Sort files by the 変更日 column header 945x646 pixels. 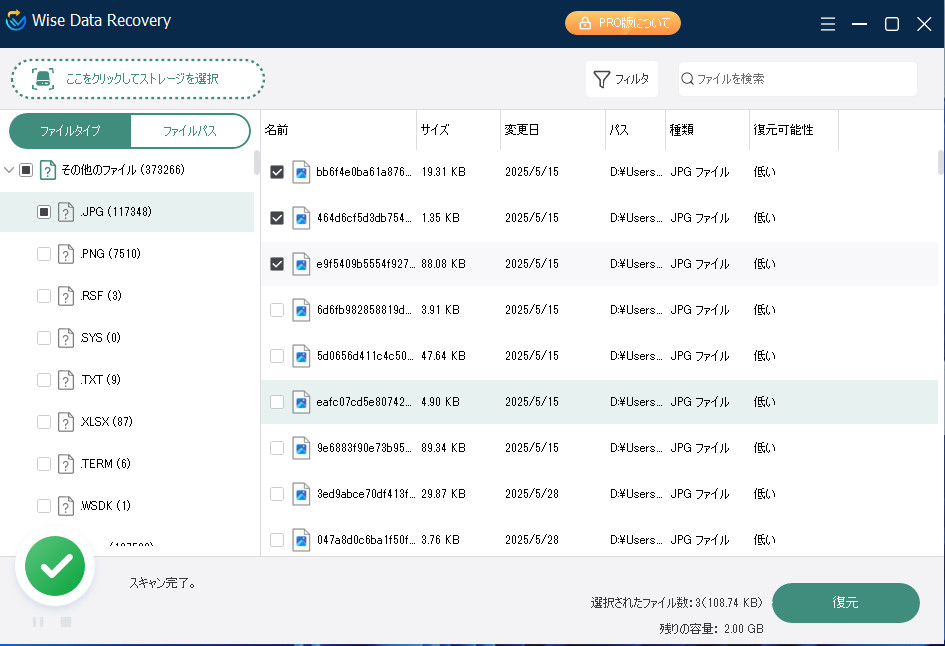click(522, 130)
